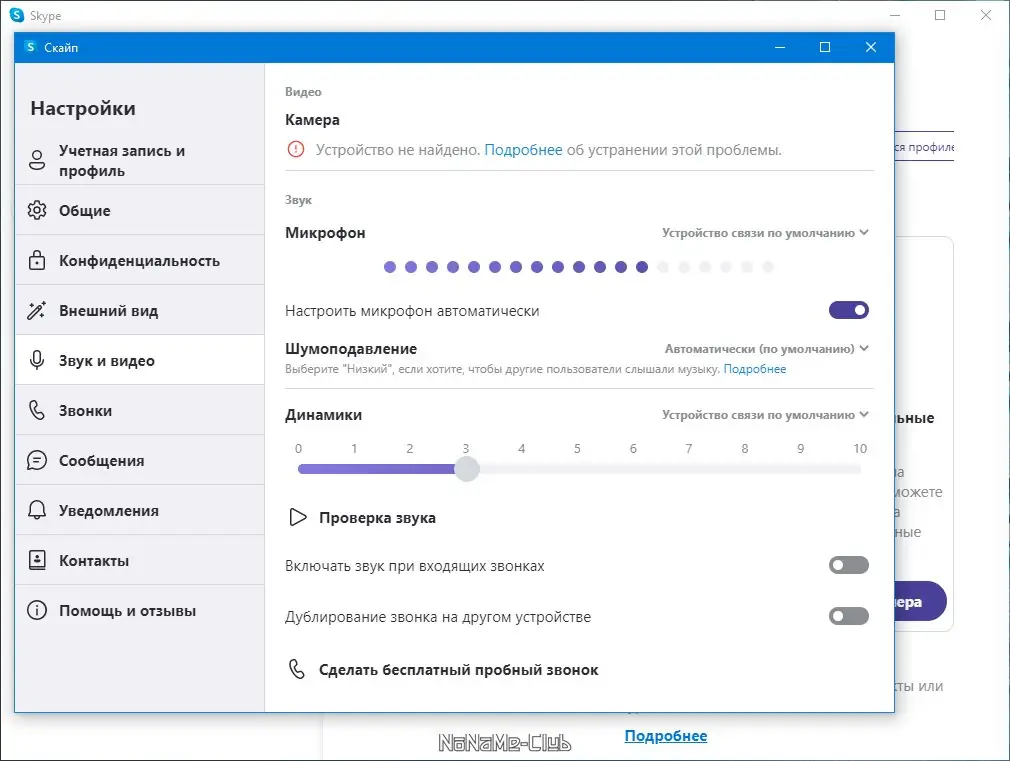Minimize the Скайп settings window
This screenshot has height=761, width=1010.
pos(779,47)
